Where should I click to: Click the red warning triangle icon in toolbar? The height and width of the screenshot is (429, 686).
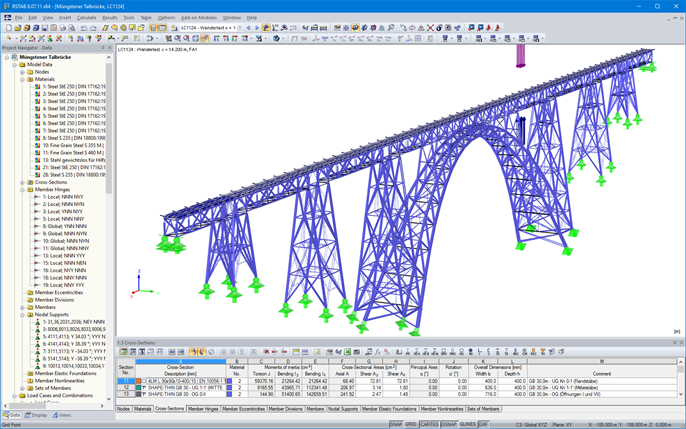421,28
